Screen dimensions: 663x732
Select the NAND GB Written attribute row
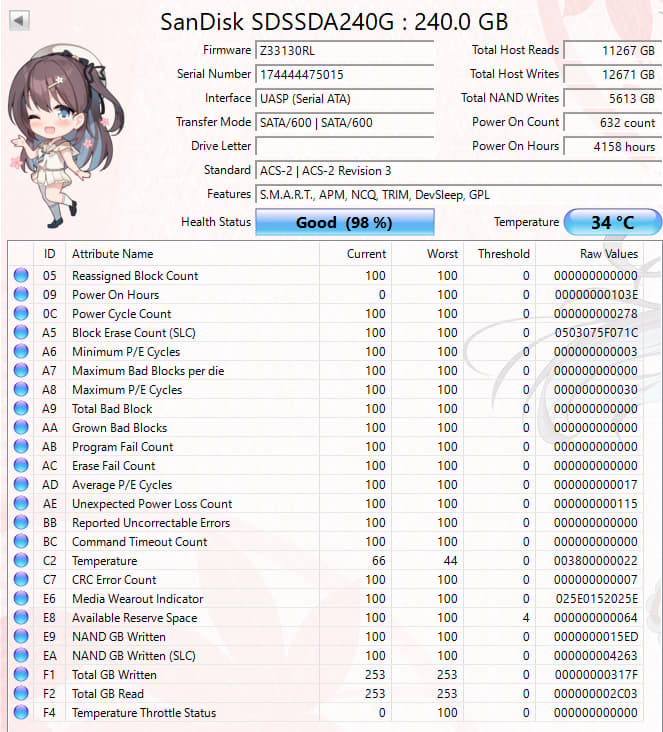tap(326, 637)
